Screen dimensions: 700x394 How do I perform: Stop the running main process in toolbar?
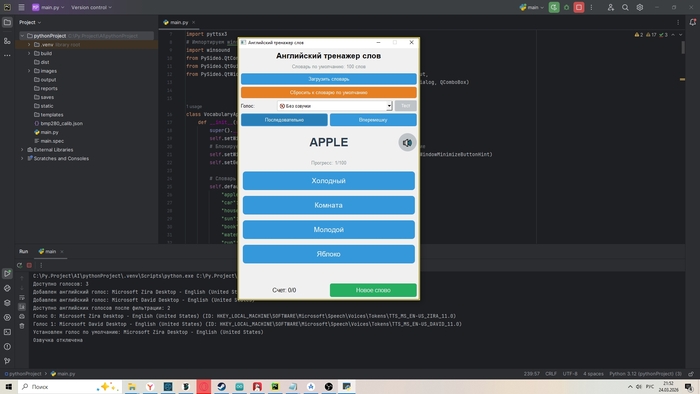point(579,8)
